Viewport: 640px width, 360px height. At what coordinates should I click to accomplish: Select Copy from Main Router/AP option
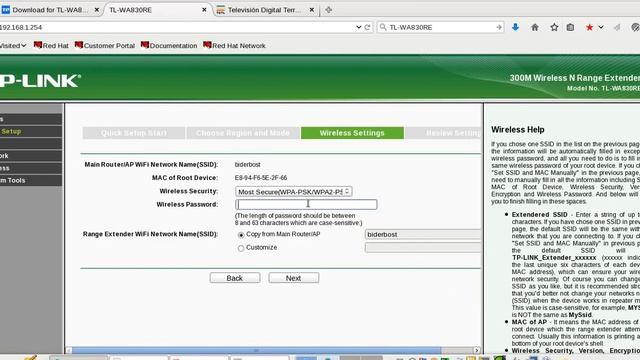coord(241,235)
